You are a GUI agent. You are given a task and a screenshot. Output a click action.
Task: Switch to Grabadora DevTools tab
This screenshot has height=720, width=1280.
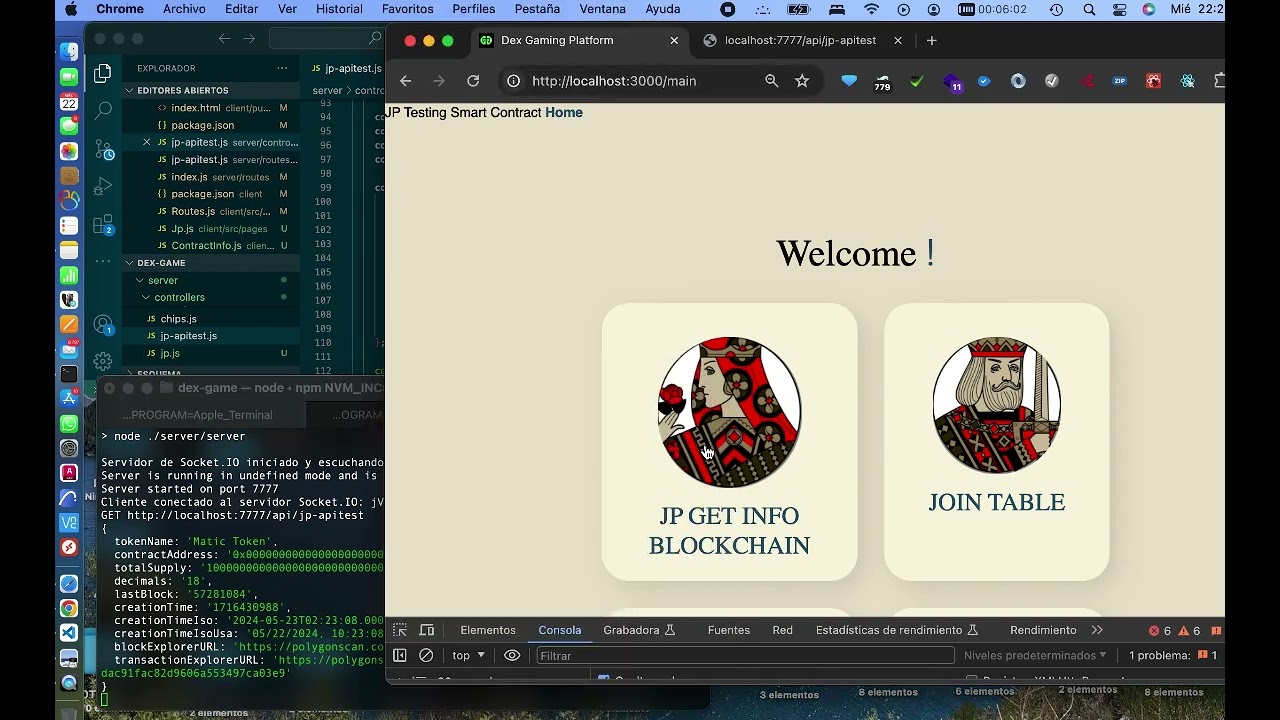point(640,630)
